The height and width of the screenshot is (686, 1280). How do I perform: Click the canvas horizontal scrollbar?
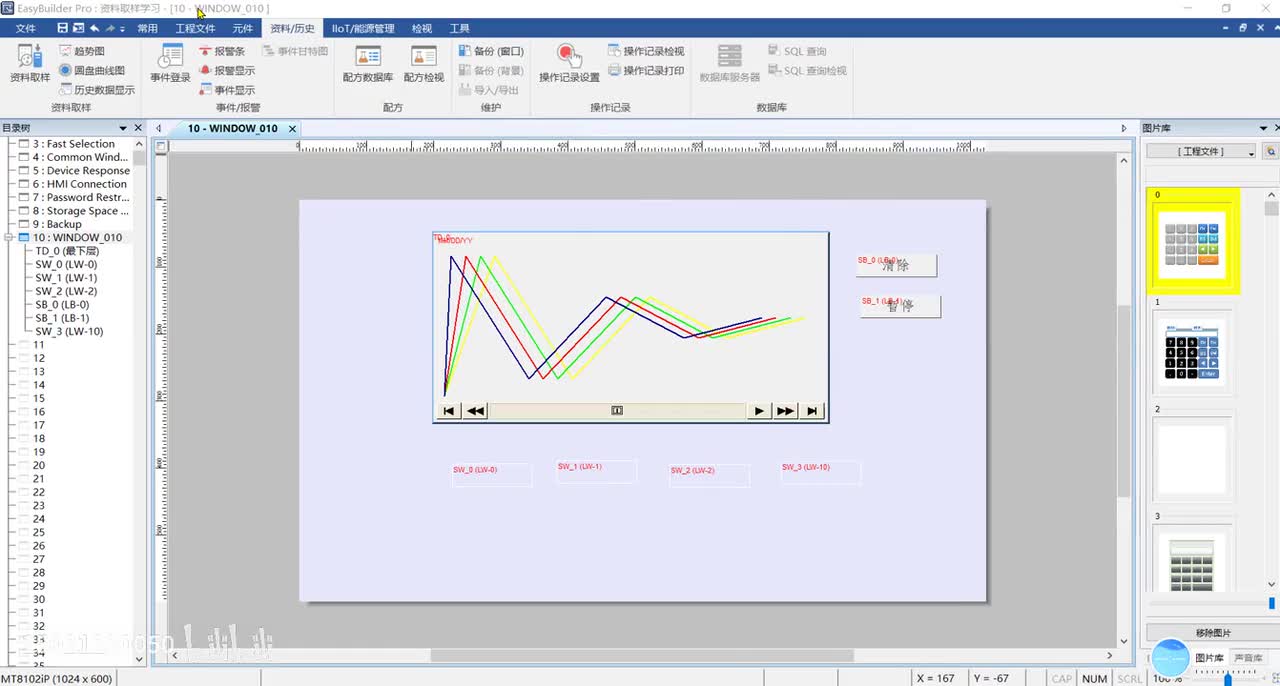[x=642, y=656]
